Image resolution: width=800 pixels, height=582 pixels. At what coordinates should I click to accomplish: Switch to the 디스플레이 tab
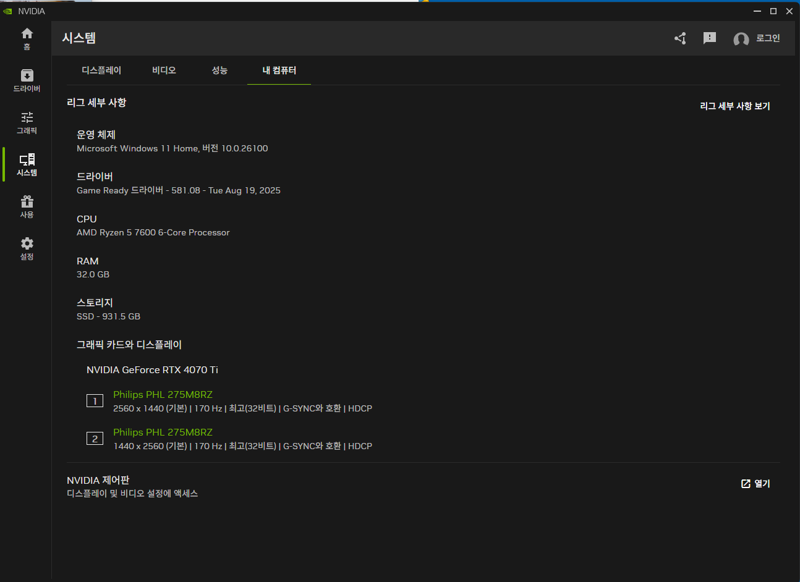point(102,70)
